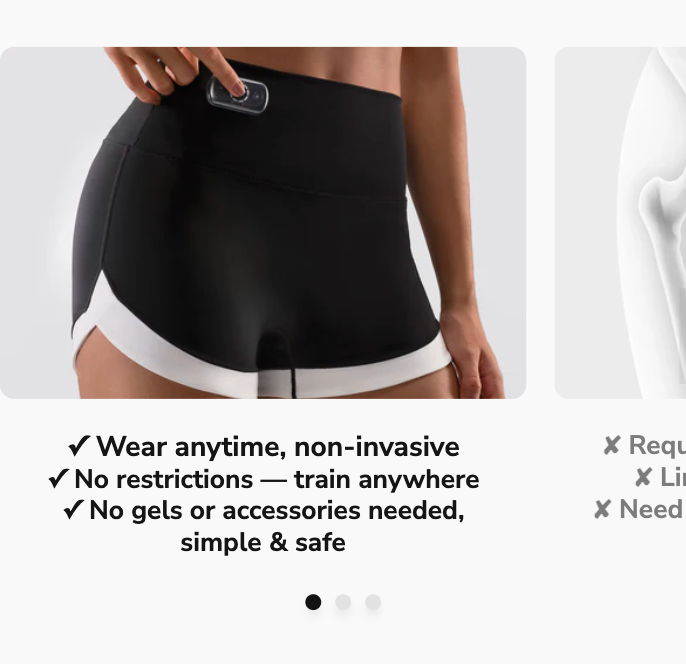Select the "Wear anytime, non-invasive" text
The width and height of the screenshot is (686, 664).
[x=278, y=447]
